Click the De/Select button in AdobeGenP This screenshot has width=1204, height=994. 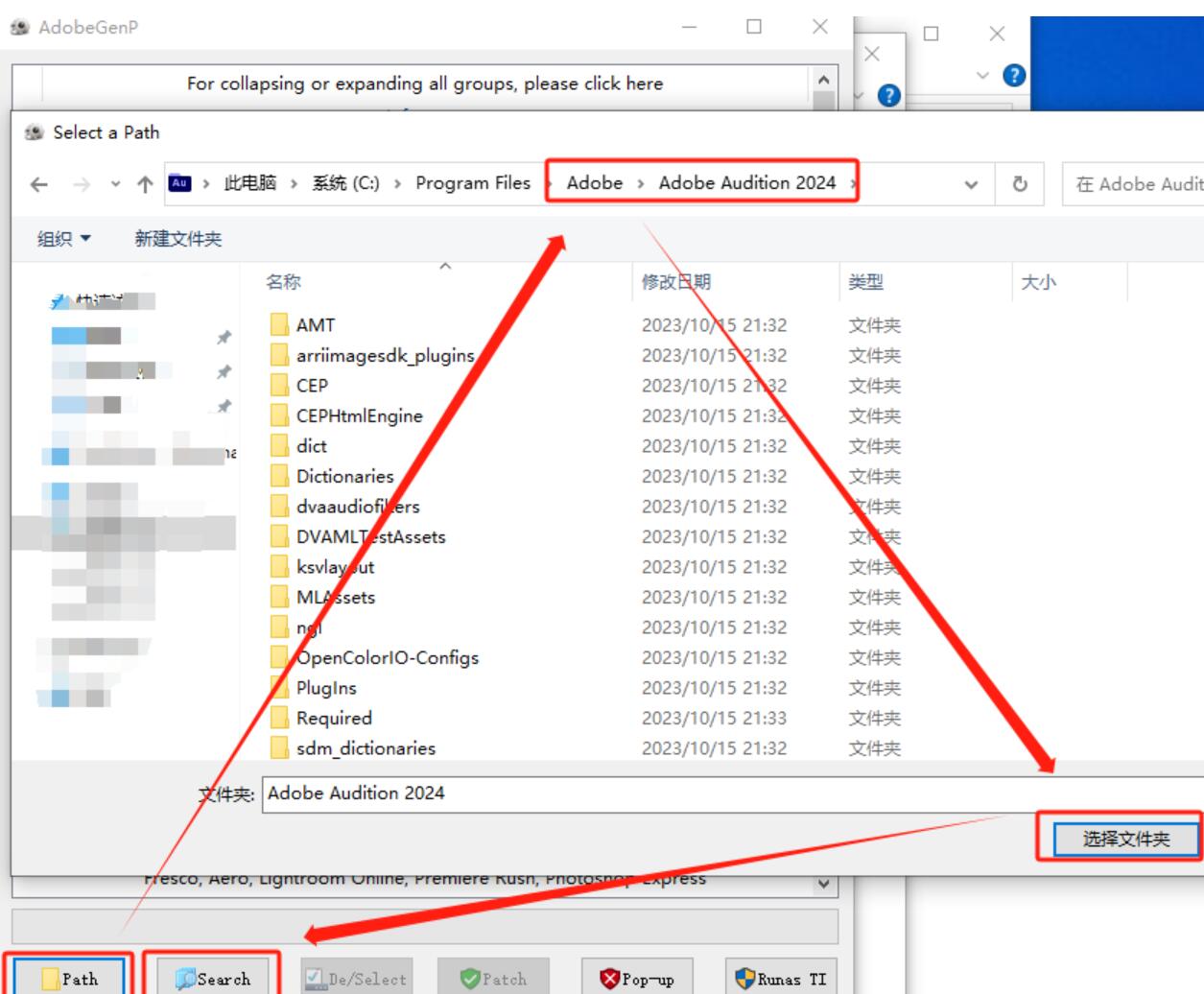pyautogui.click(x=357, y=978)
